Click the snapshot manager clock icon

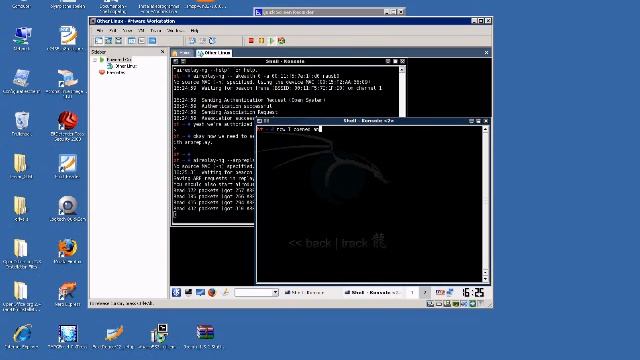click(212, 40)
